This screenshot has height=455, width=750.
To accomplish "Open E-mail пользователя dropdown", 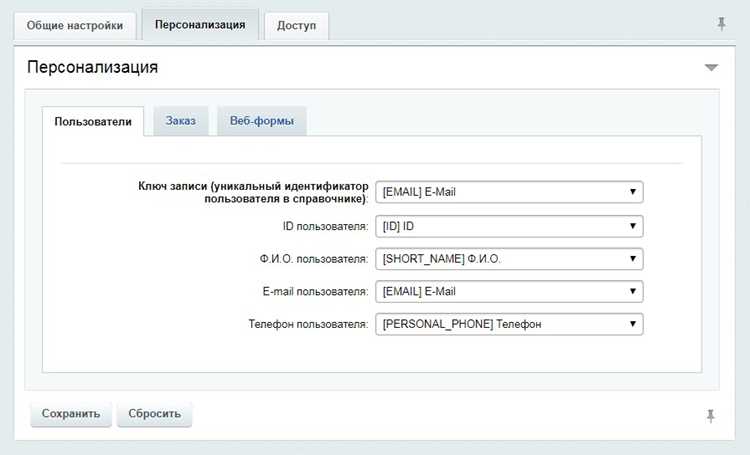I will 509,291.
